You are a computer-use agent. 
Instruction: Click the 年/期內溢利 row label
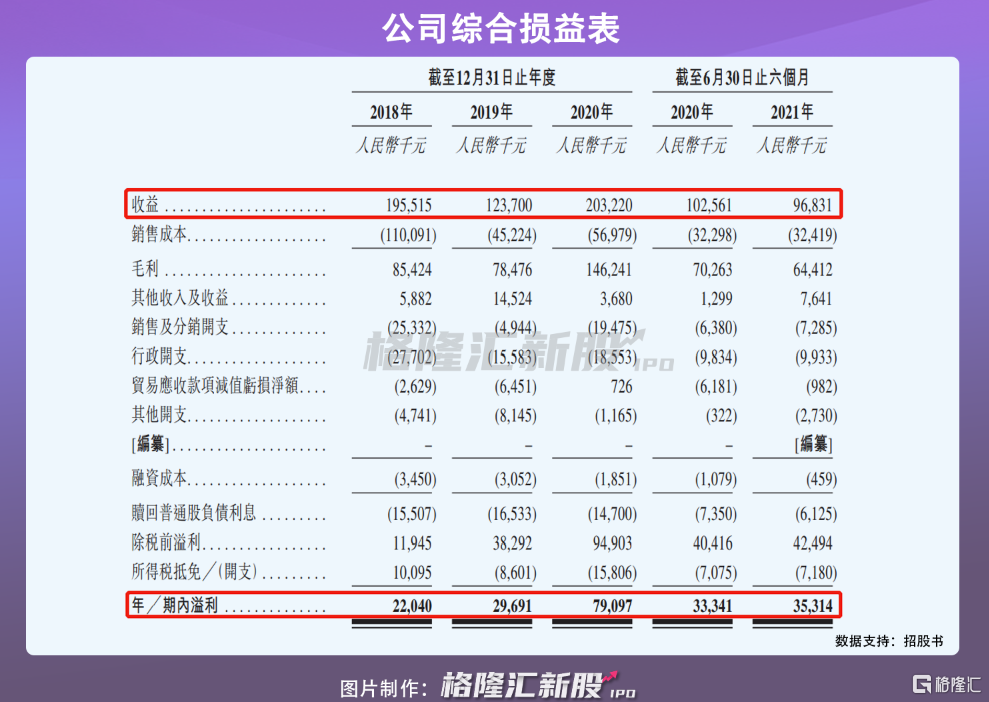click(x=174, y=606)
